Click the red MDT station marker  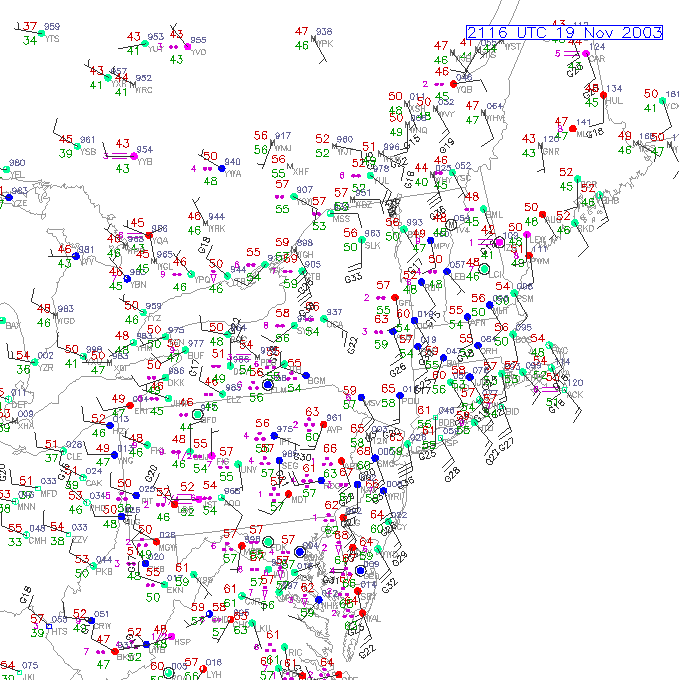288,494
